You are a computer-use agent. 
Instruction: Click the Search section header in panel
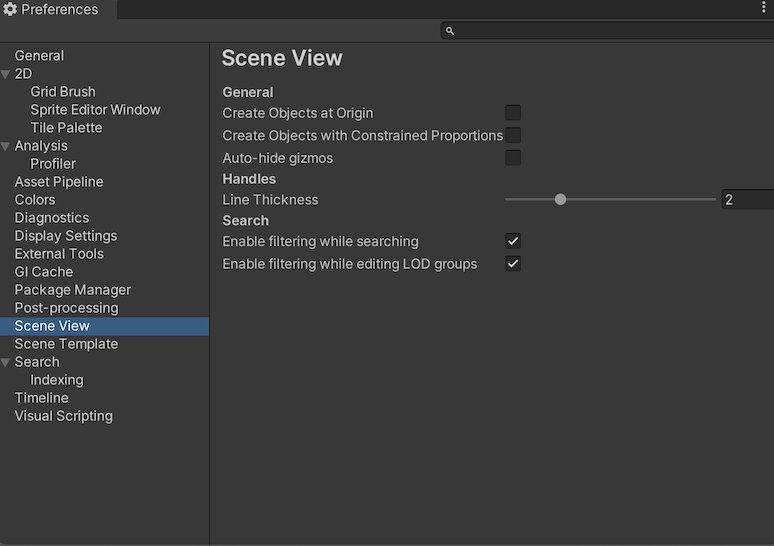245,221
